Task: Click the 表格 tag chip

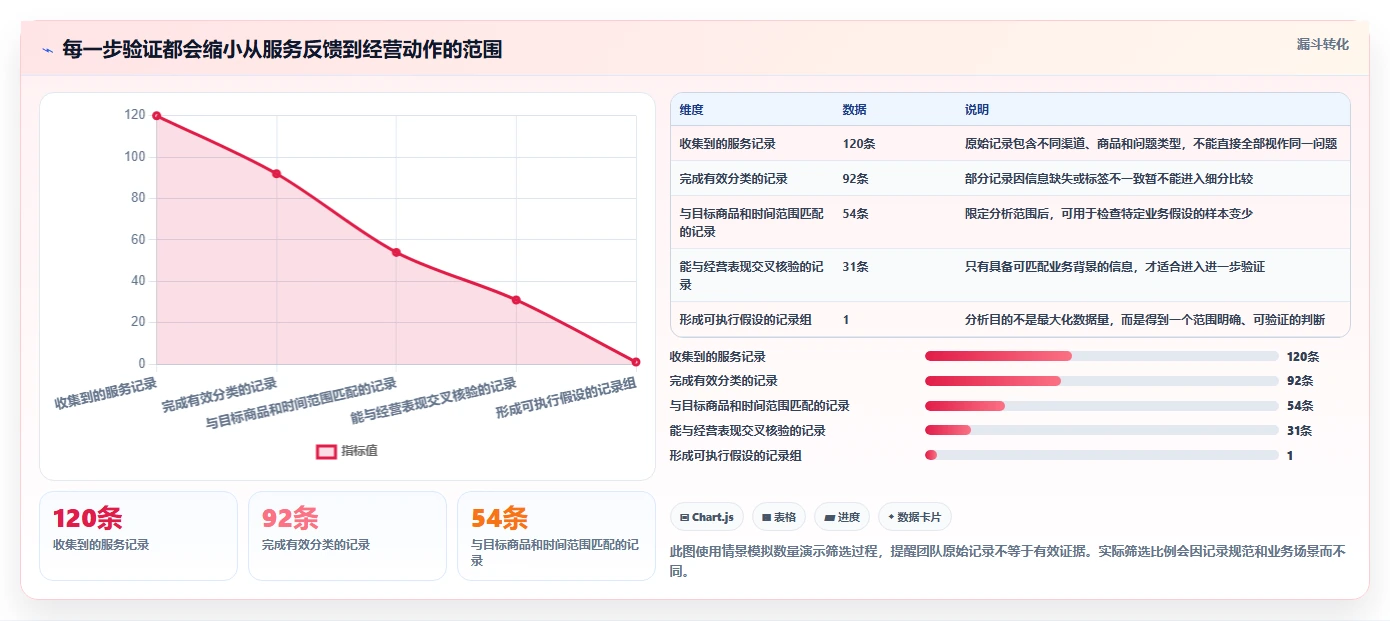Action: (x=779, y=517)
